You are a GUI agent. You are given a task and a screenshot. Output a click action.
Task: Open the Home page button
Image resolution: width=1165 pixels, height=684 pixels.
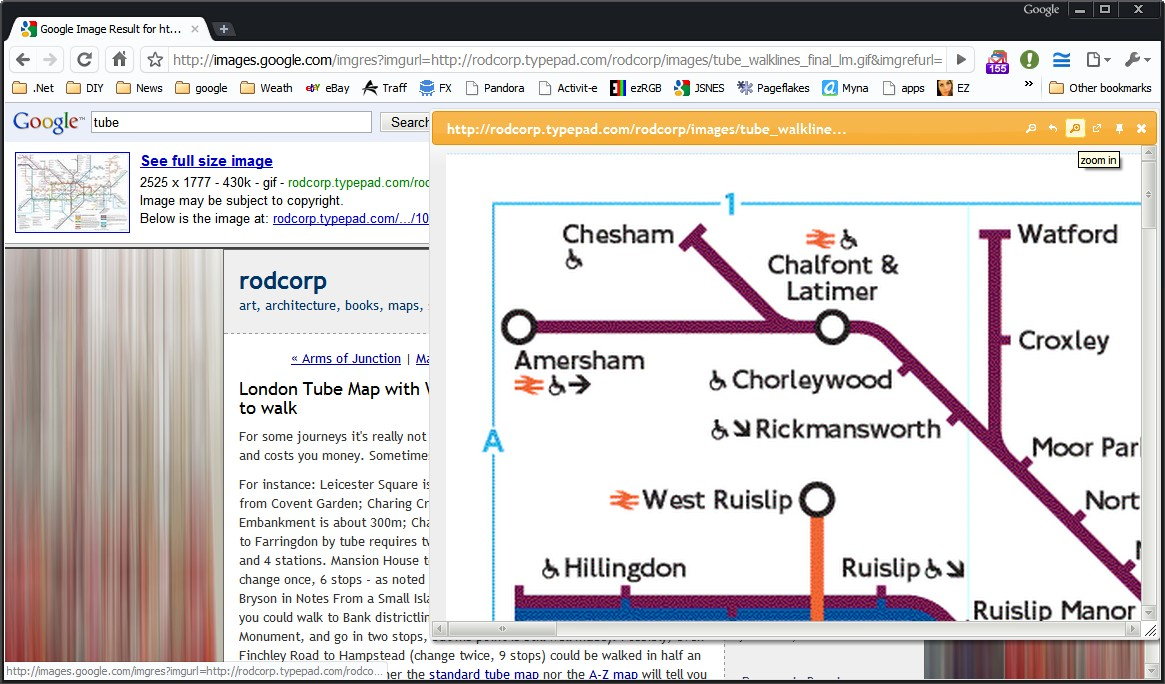tap(120, 59)
